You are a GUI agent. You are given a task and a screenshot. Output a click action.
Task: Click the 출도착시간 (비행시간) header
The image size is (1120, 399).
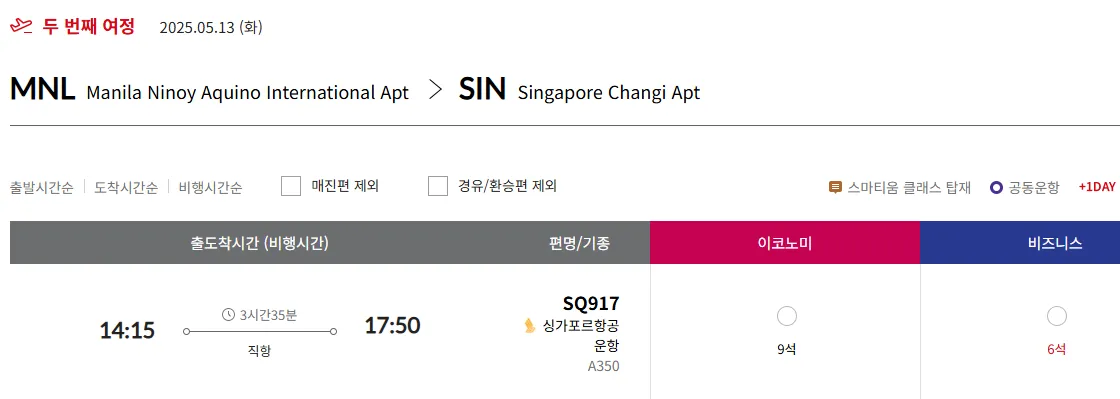[x=259, y=243]
